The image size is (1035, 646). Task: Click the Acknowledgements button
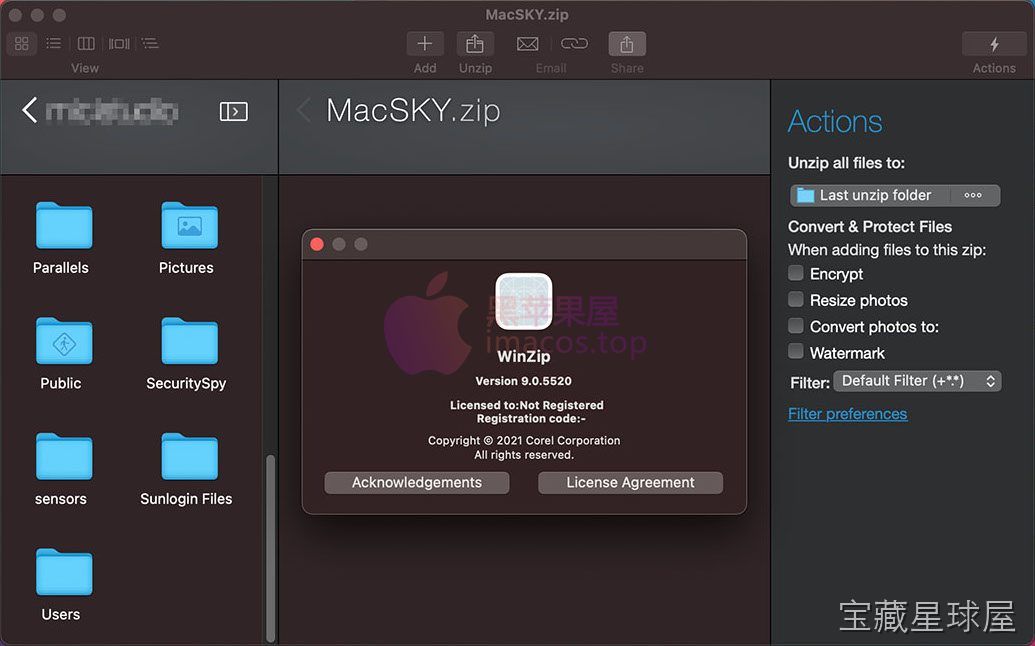tap(417, 482)
